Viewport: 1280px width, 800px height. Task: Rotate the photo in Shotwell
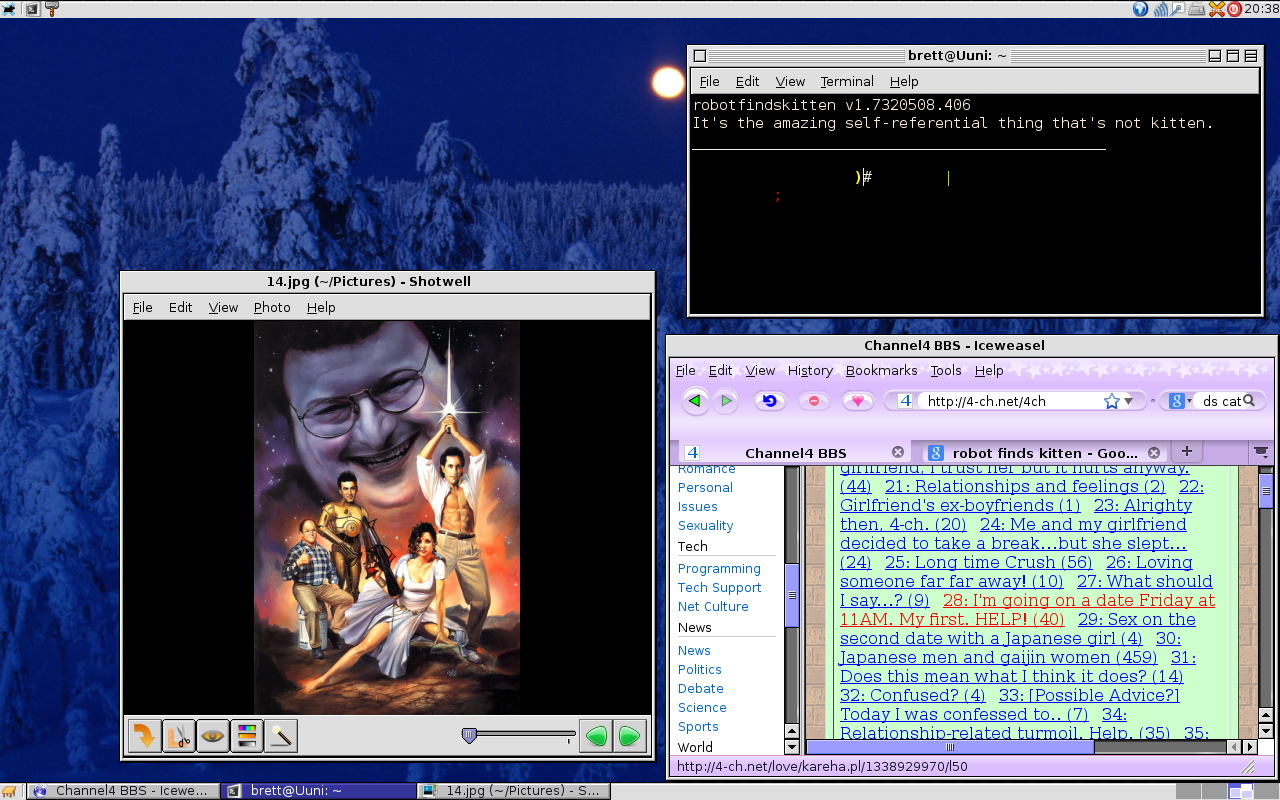(145, 737)
